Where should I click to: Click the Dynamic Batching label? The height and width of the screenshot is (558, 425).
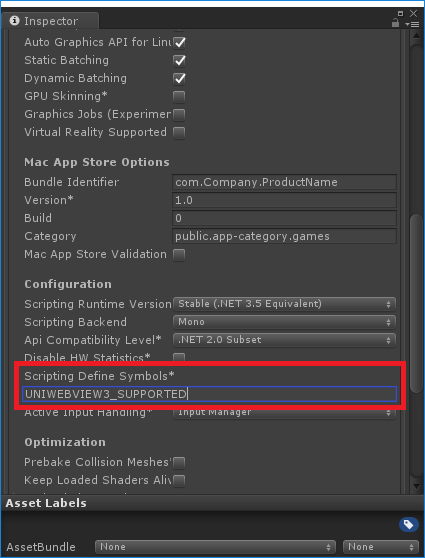coord(75,78)
